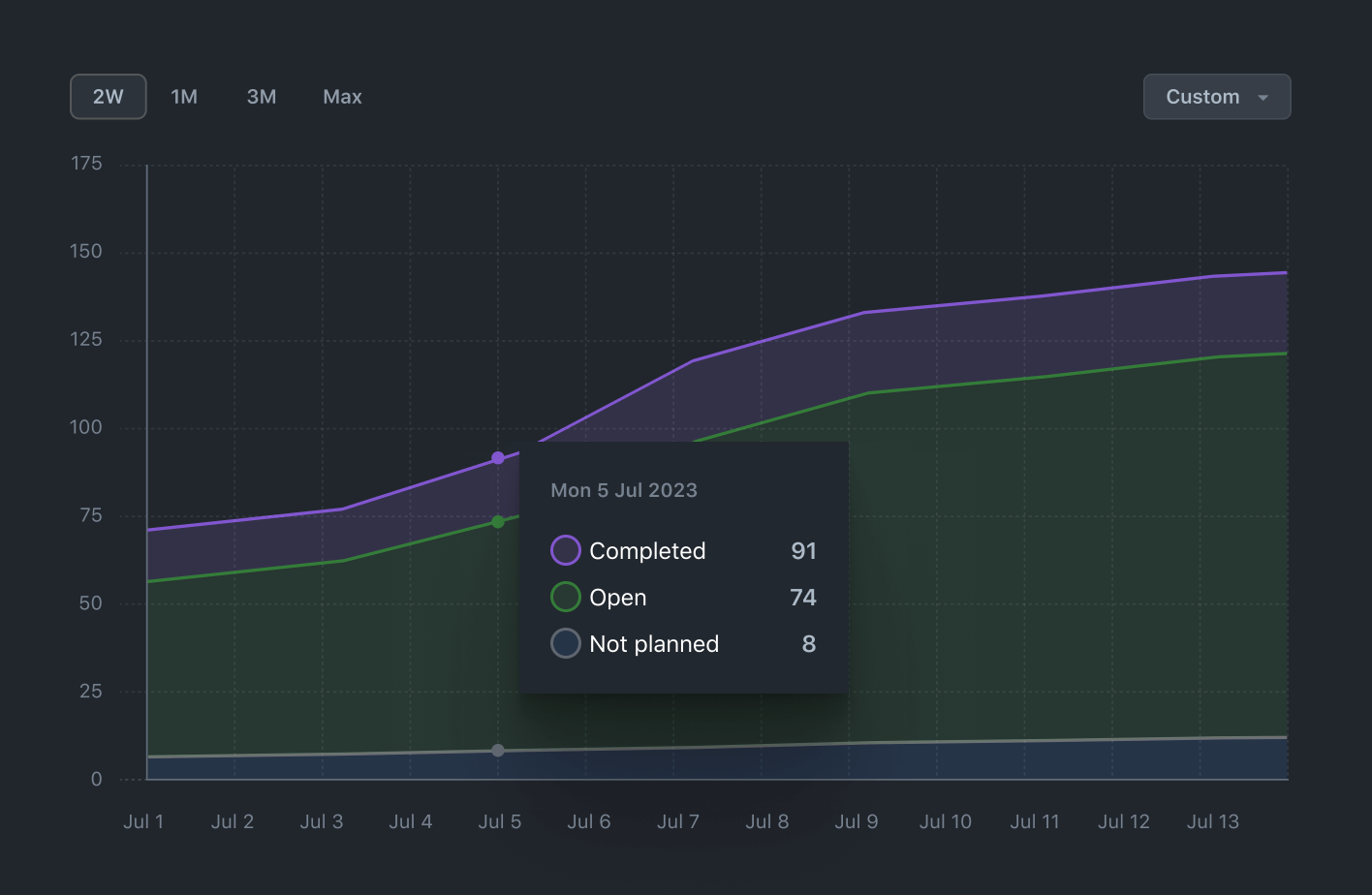Click the Jul 9 x-axis label

click(x=857, y=821)
